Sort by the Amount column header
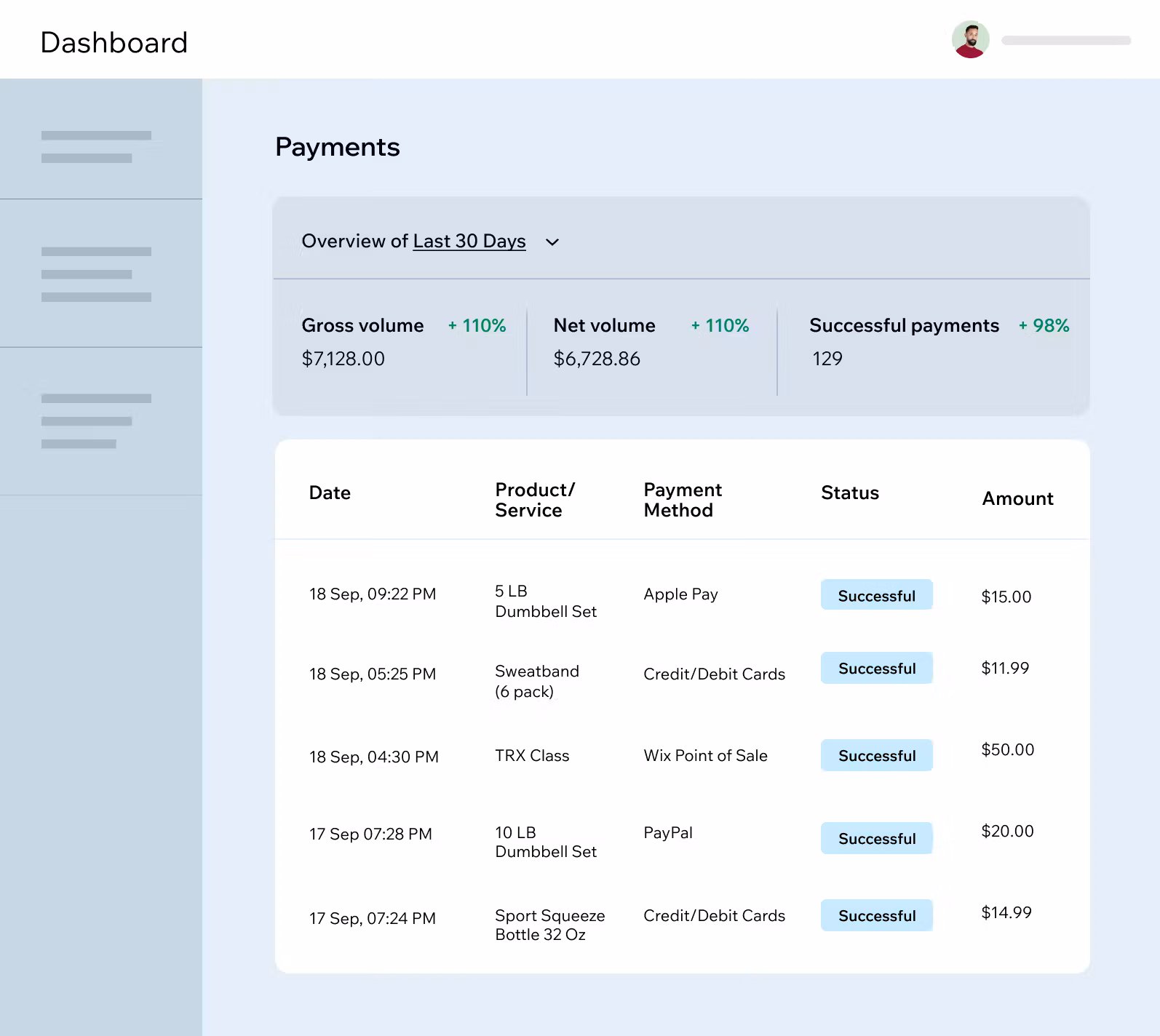The height and width of the screenshot is (1036, 1160). tap(1017, 498)
